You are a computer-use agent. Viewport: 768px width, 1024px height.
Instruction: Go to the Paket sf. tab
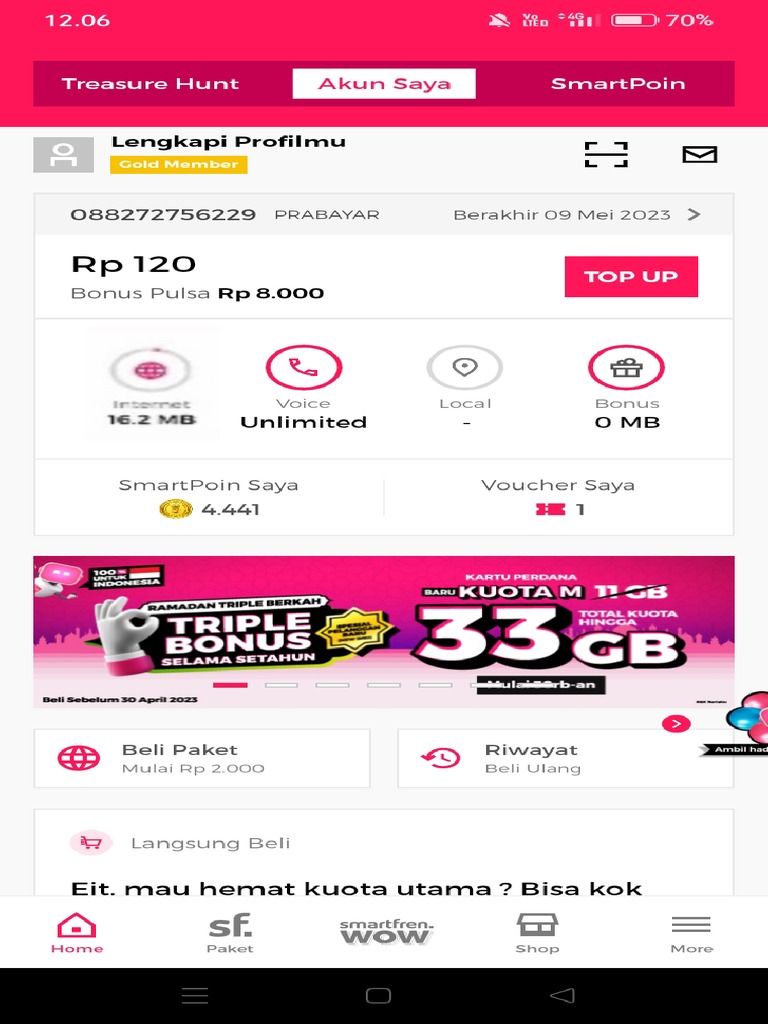click(x=230, y=933)
